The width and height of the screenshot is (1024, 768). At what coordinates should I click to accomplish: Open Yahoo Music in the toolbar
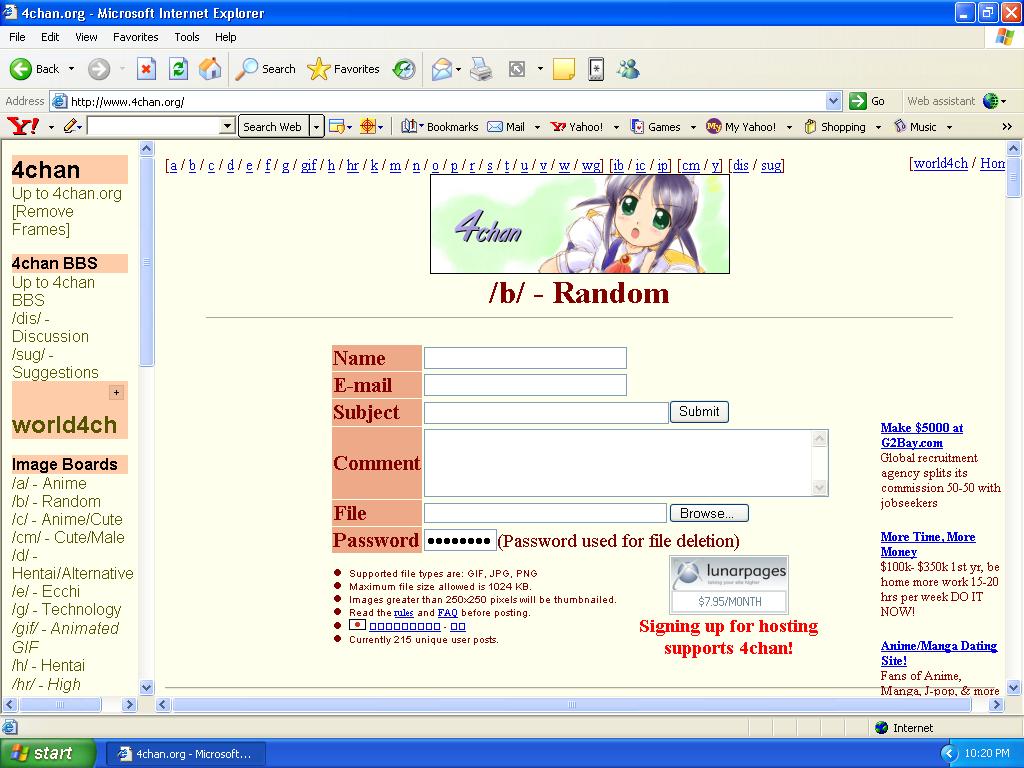(x=915, y=127)
